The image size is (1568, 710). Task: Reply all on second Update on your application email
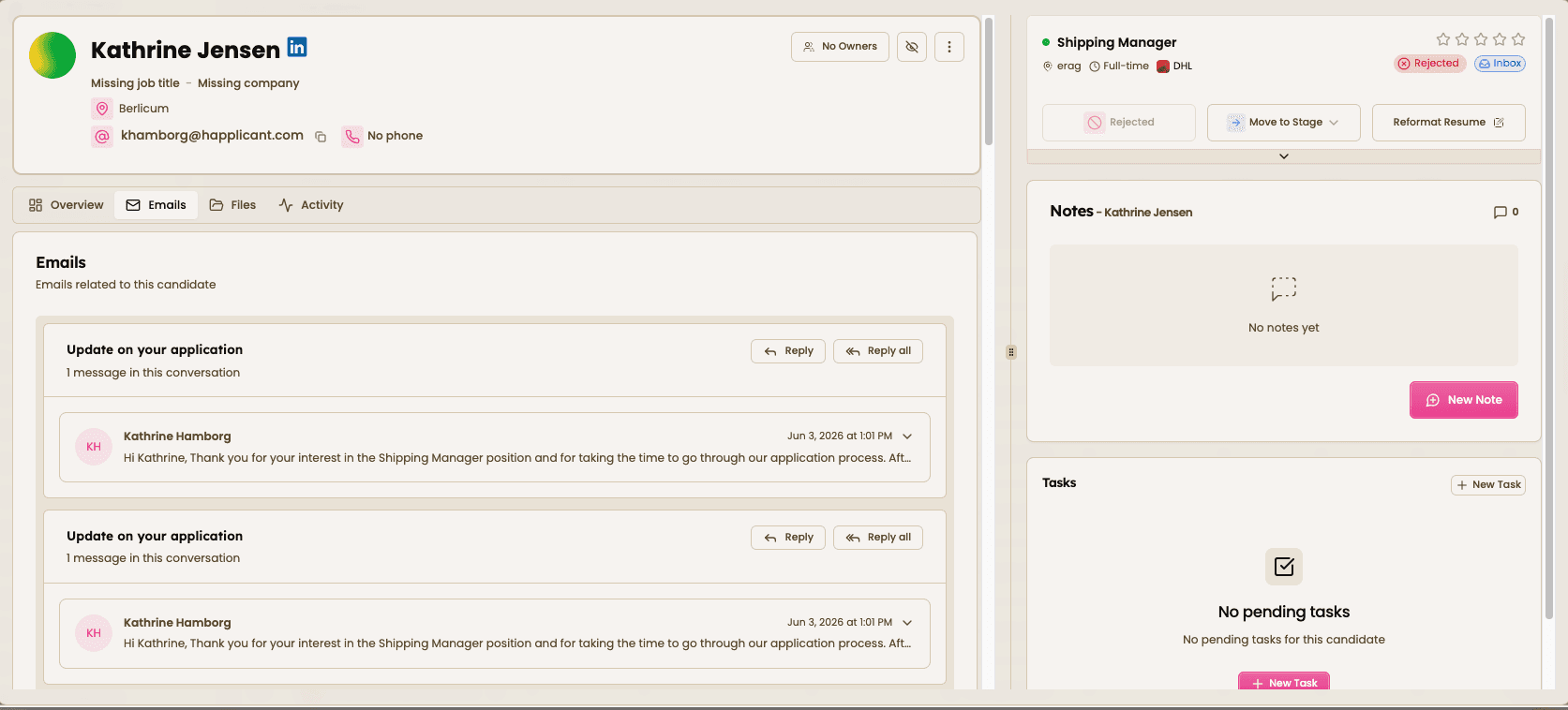pyautogui.click(x=878, y=538)
